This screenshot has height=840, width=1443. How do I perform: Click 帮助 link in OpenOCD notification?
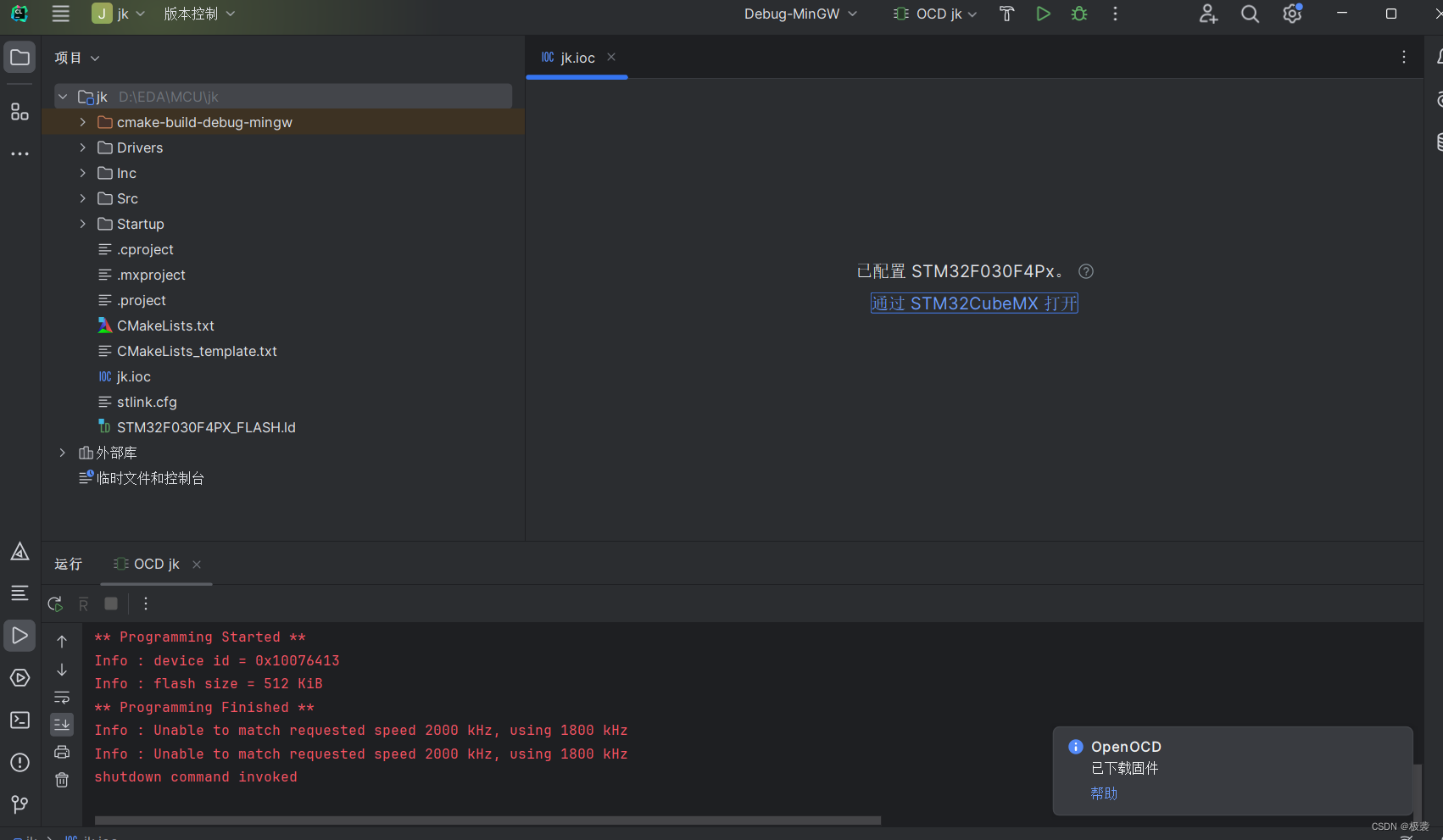click(1104, 793)
